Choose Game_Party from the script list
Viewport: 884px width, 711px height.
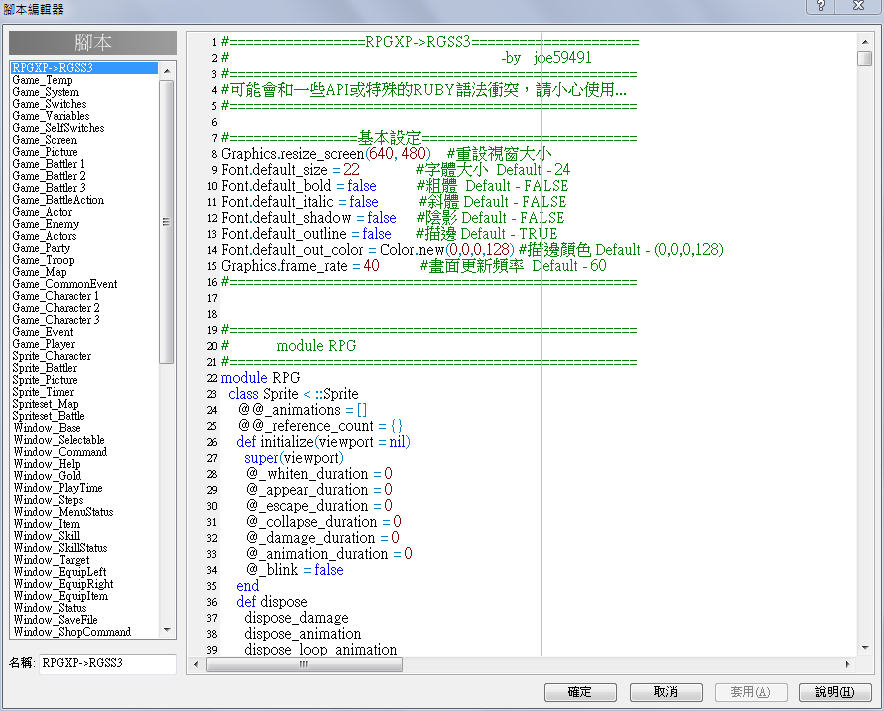[41, 248]
